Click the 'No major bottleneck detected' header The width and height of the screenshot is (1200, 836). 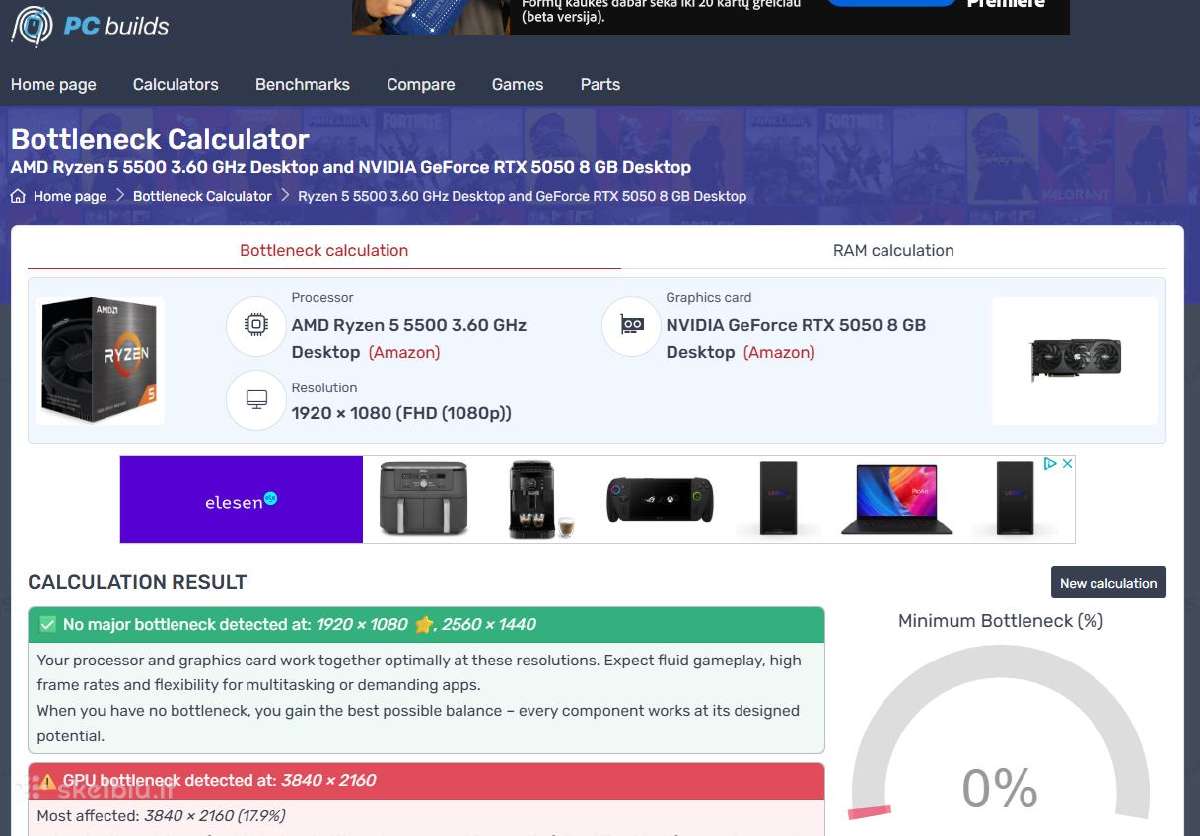426,624
